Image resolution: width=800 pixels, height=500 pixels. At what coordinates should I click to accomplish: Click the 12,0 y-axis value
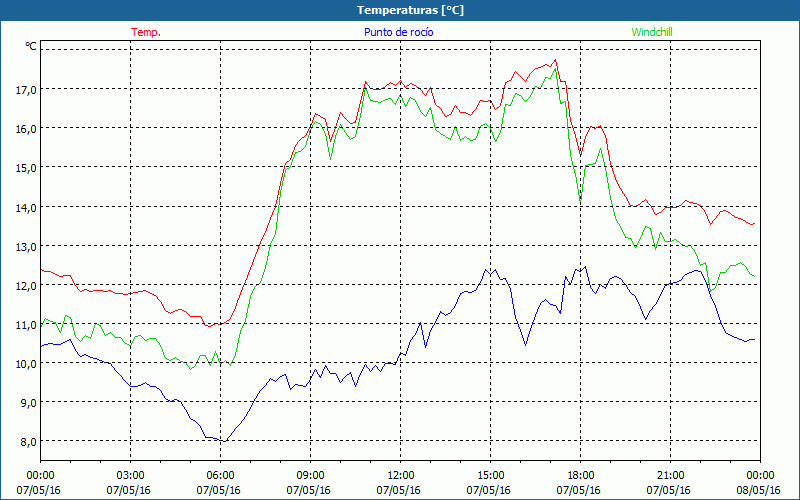point(27,285)
